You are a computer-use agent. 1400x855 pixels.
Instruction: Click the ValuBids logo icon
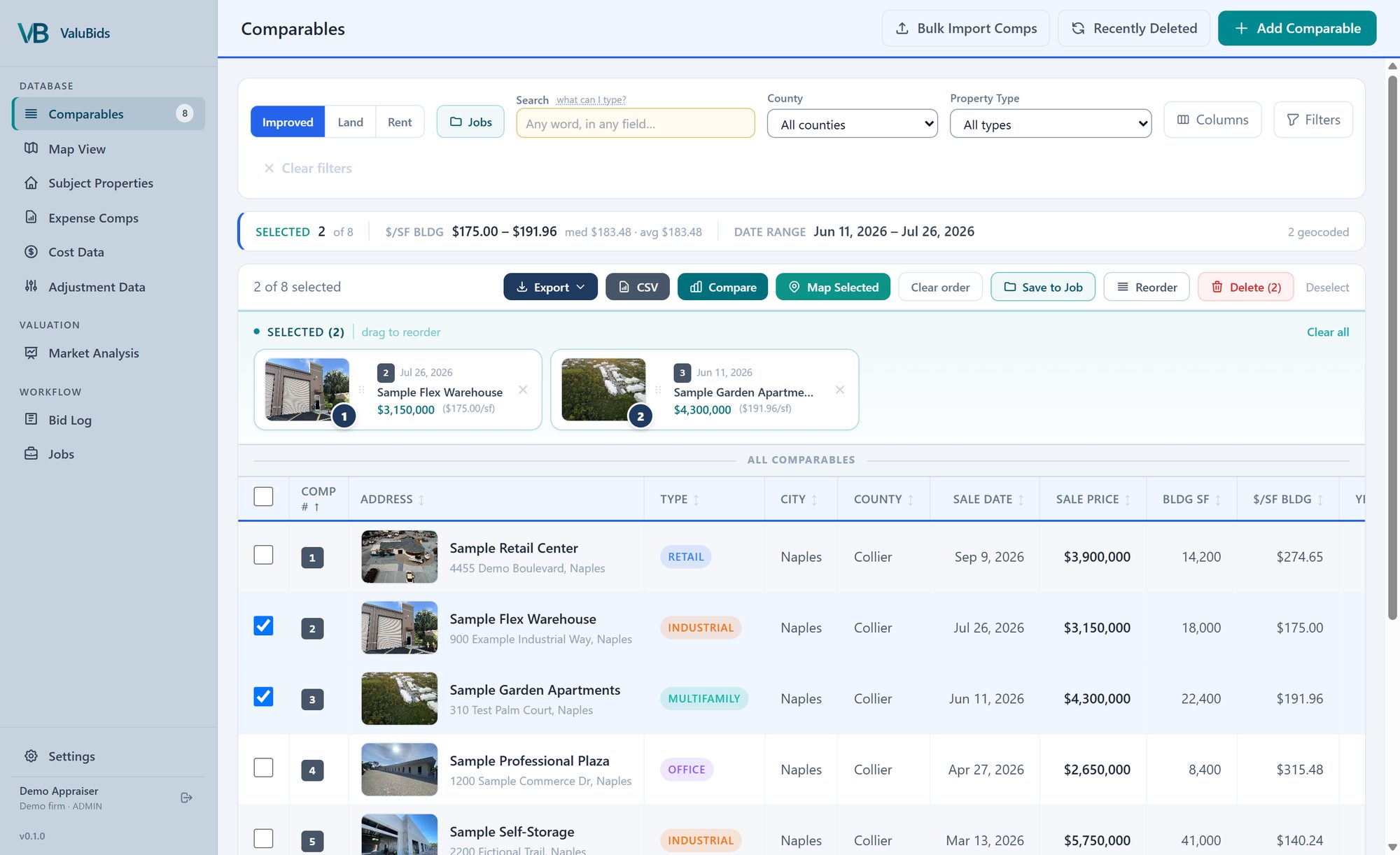tap(33, 33)
